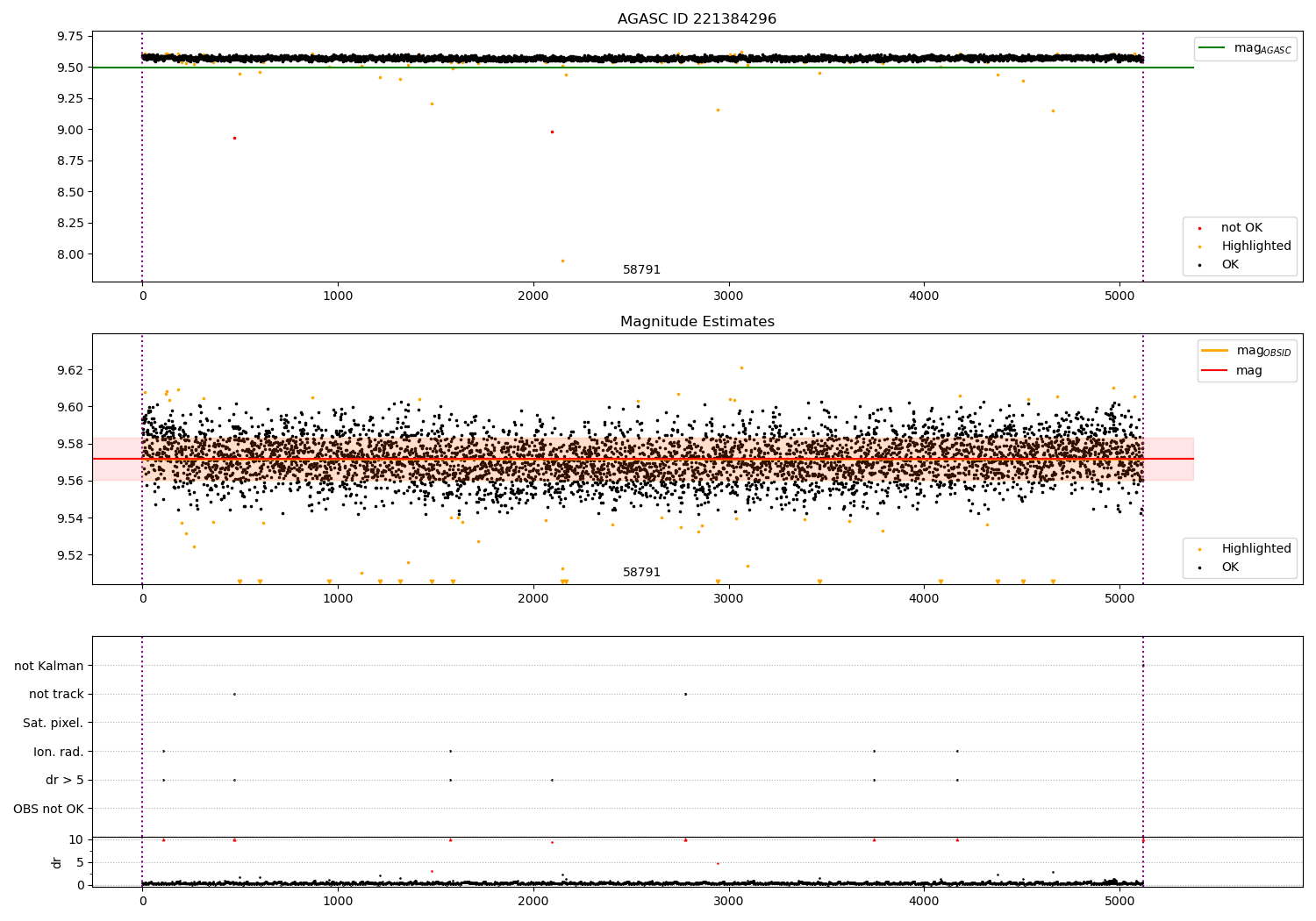Click the 'not track' marker point near x=2800
The image size is (1316, 921).
685,694
